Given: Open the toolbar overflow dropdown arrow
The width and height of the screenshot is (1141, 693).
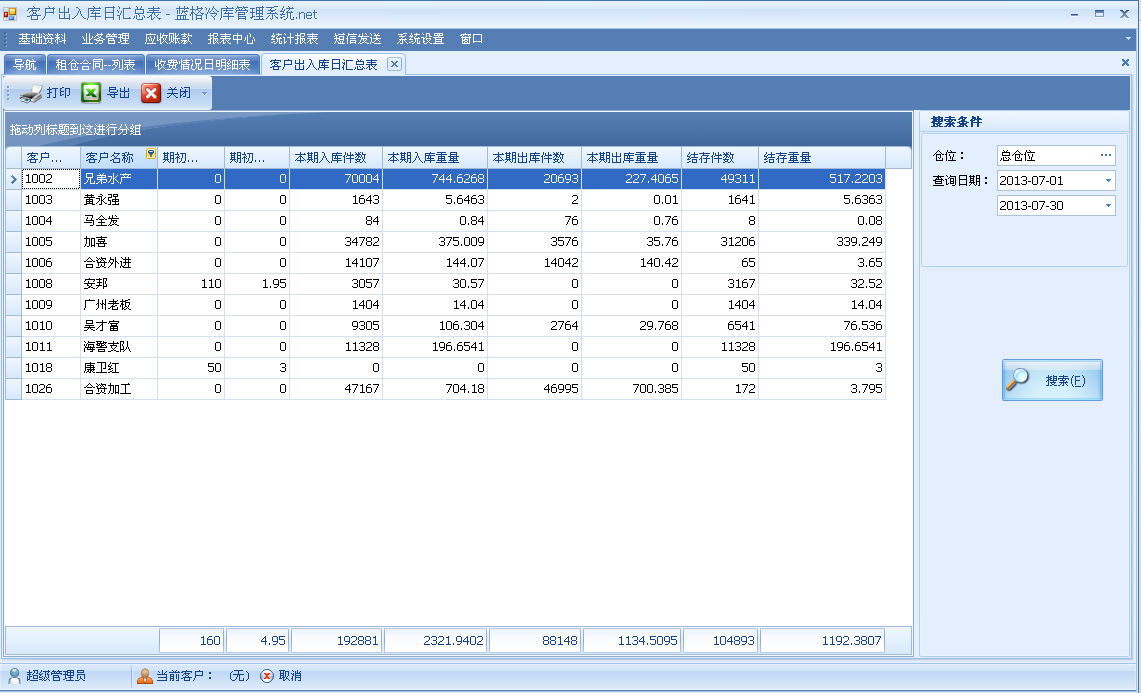Looking at the screenshot, I should 205,94.
